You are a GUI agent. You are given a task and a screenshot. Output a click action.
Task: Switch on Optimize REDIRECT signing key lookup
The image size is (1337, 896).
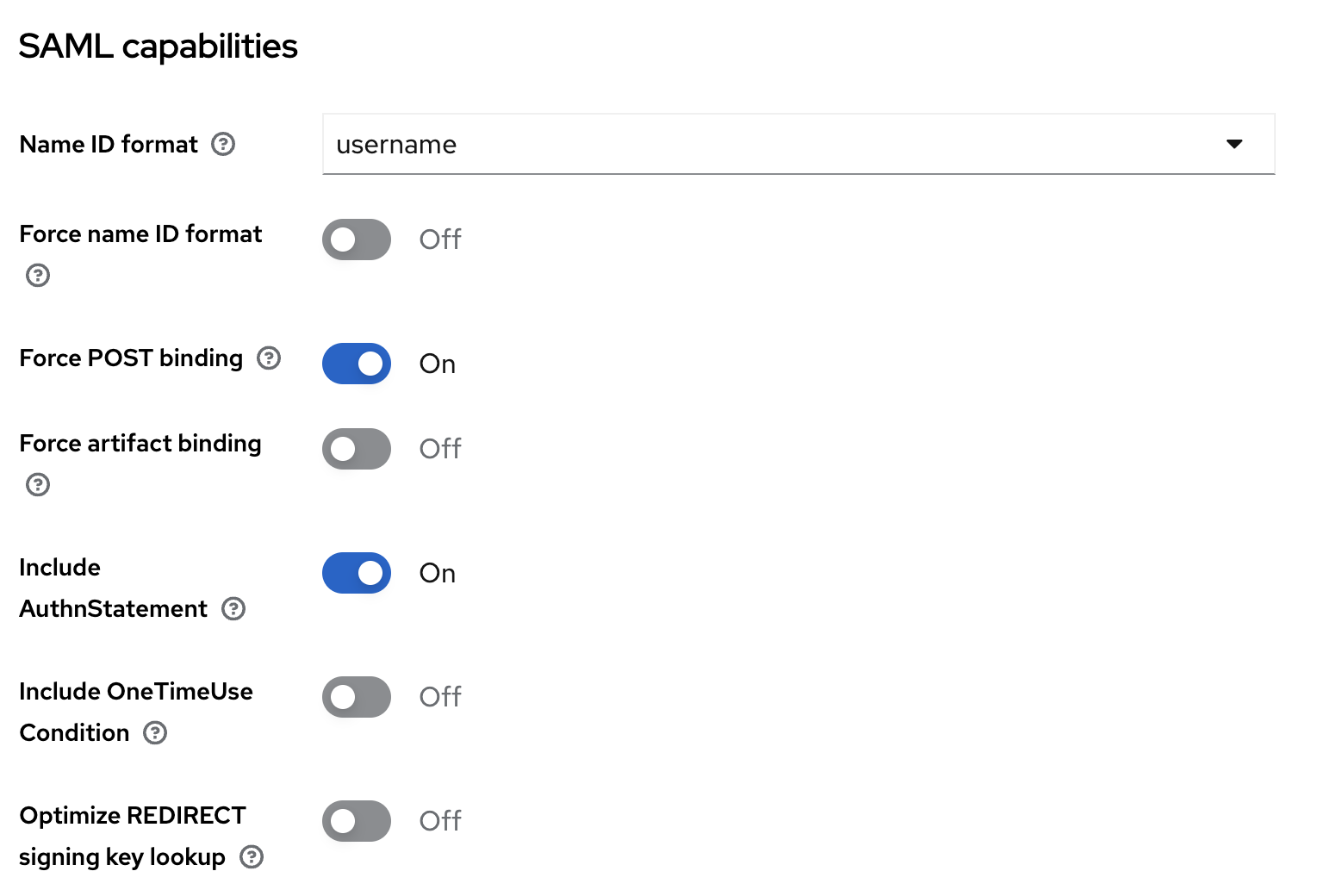pyautogui.click(x=357, y=821)
